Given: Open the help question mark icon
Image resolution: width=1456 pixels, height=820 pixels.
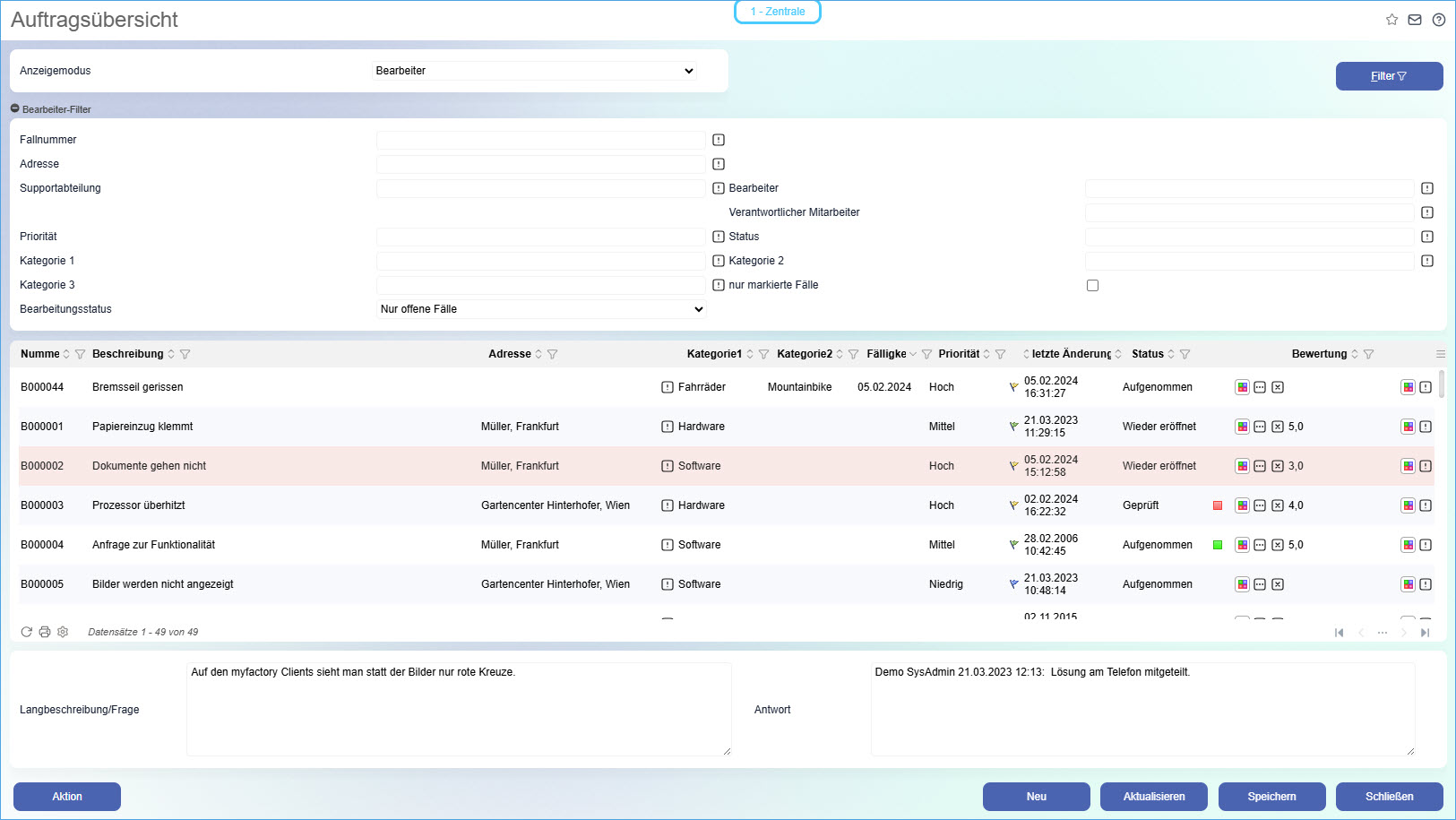Looking at the screenshot, I should [1438, 20].
